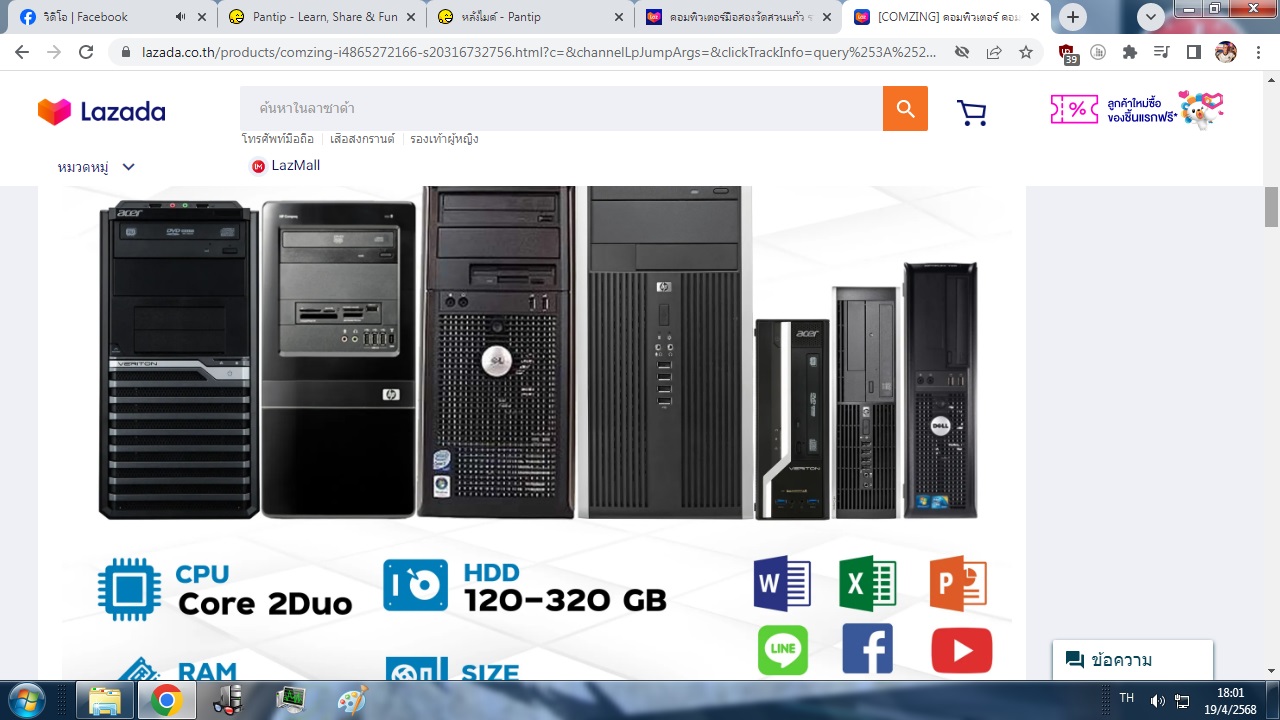This screenshot has width=1280, height=720.
Task: Toggle the browser side panel
Action: (x=1193, y=52)
